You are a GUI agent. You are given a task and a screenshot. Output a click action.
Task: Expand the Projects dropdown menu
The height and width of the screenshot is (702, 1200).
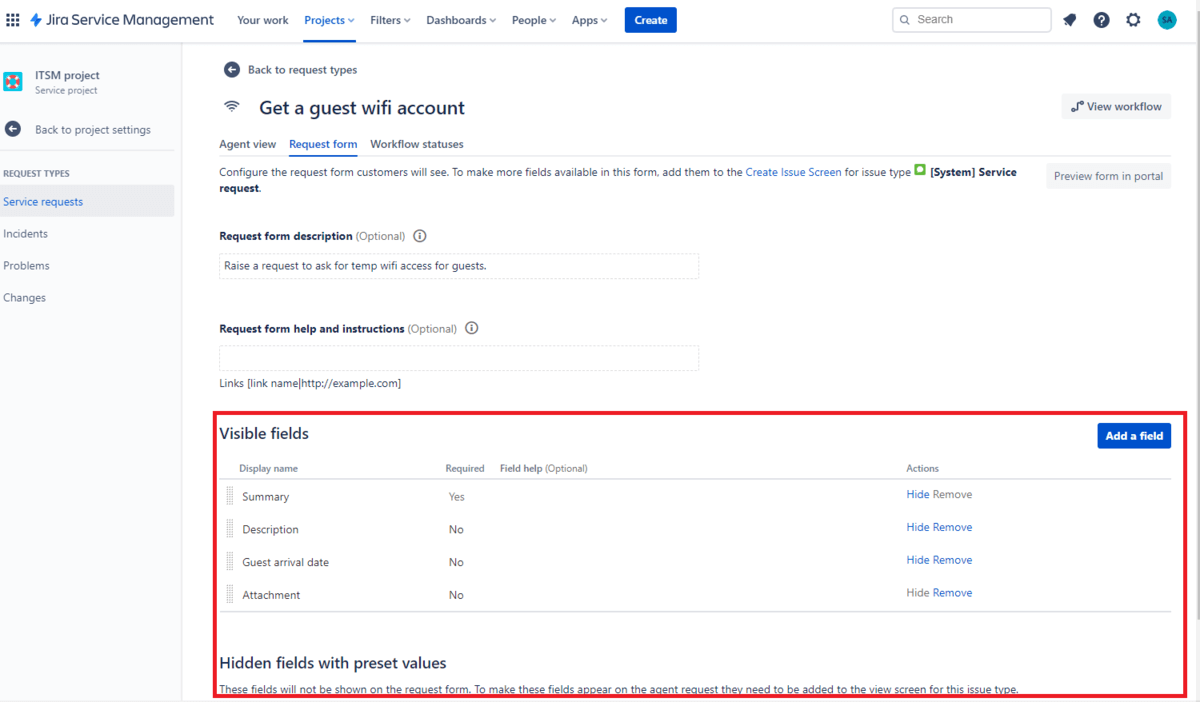click(x=329, y=20)
